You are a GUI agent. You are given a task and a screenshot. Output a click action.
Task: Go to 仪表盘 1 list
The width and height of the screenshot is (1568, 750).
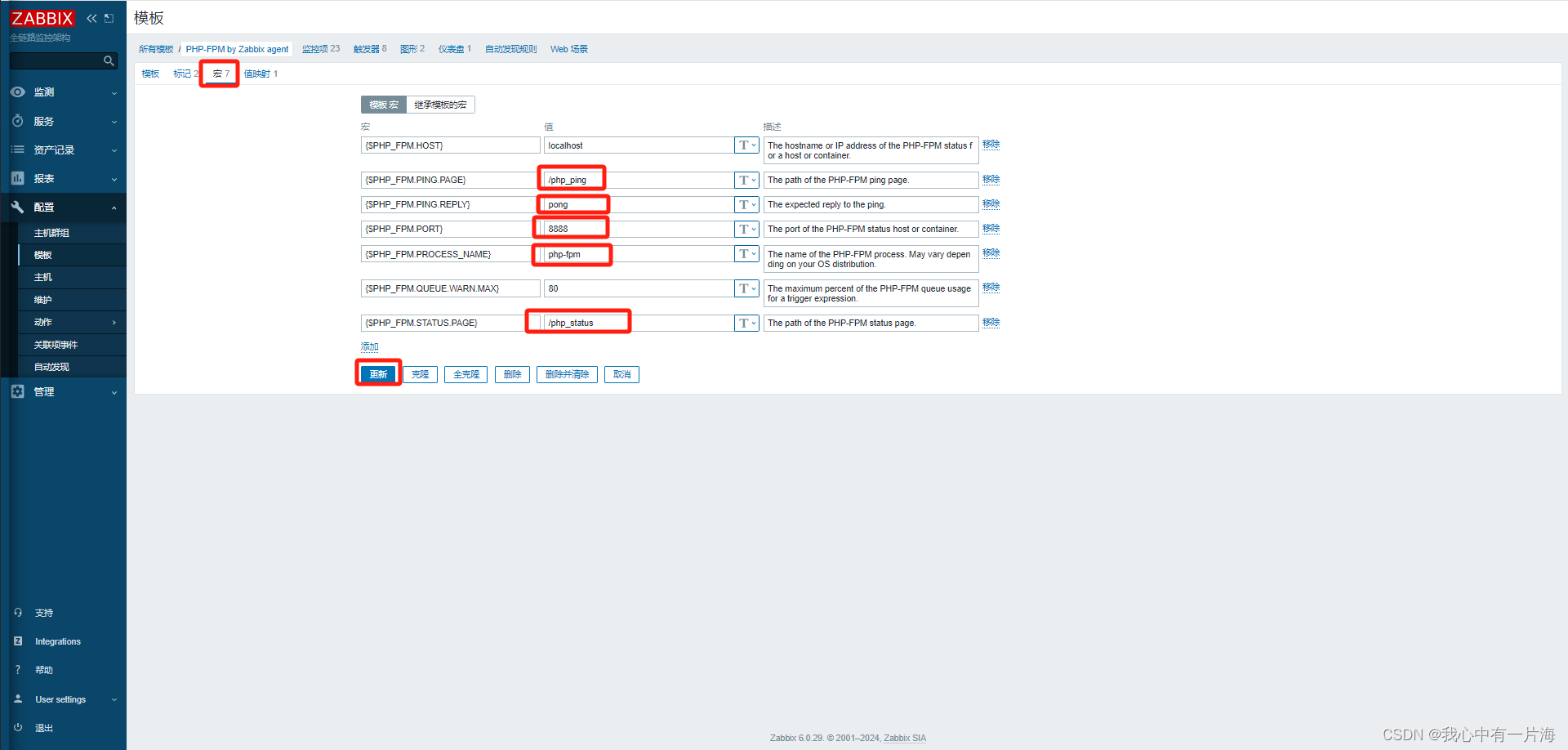455,49
